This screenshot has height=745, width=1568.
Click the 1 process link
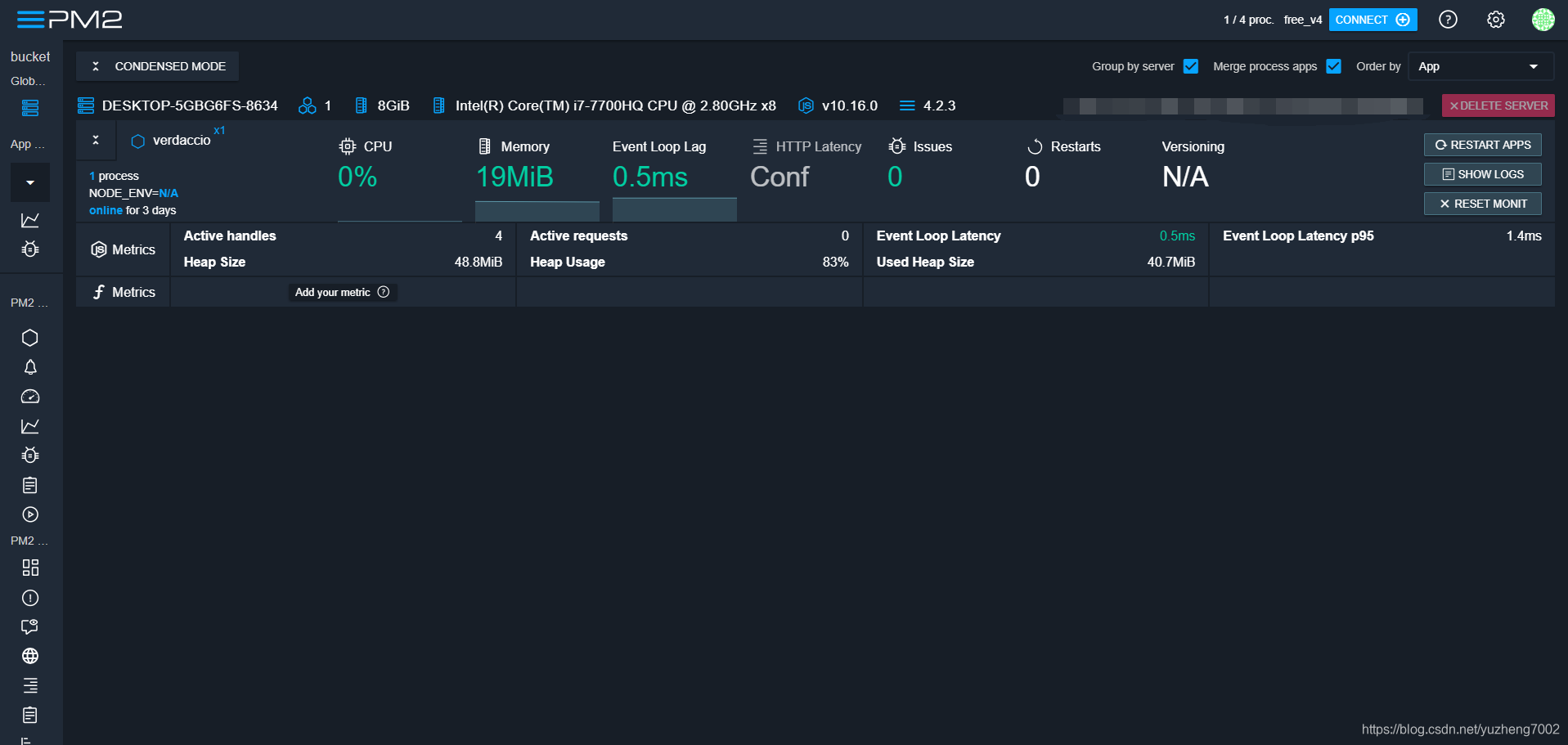[x=114, y=176]
